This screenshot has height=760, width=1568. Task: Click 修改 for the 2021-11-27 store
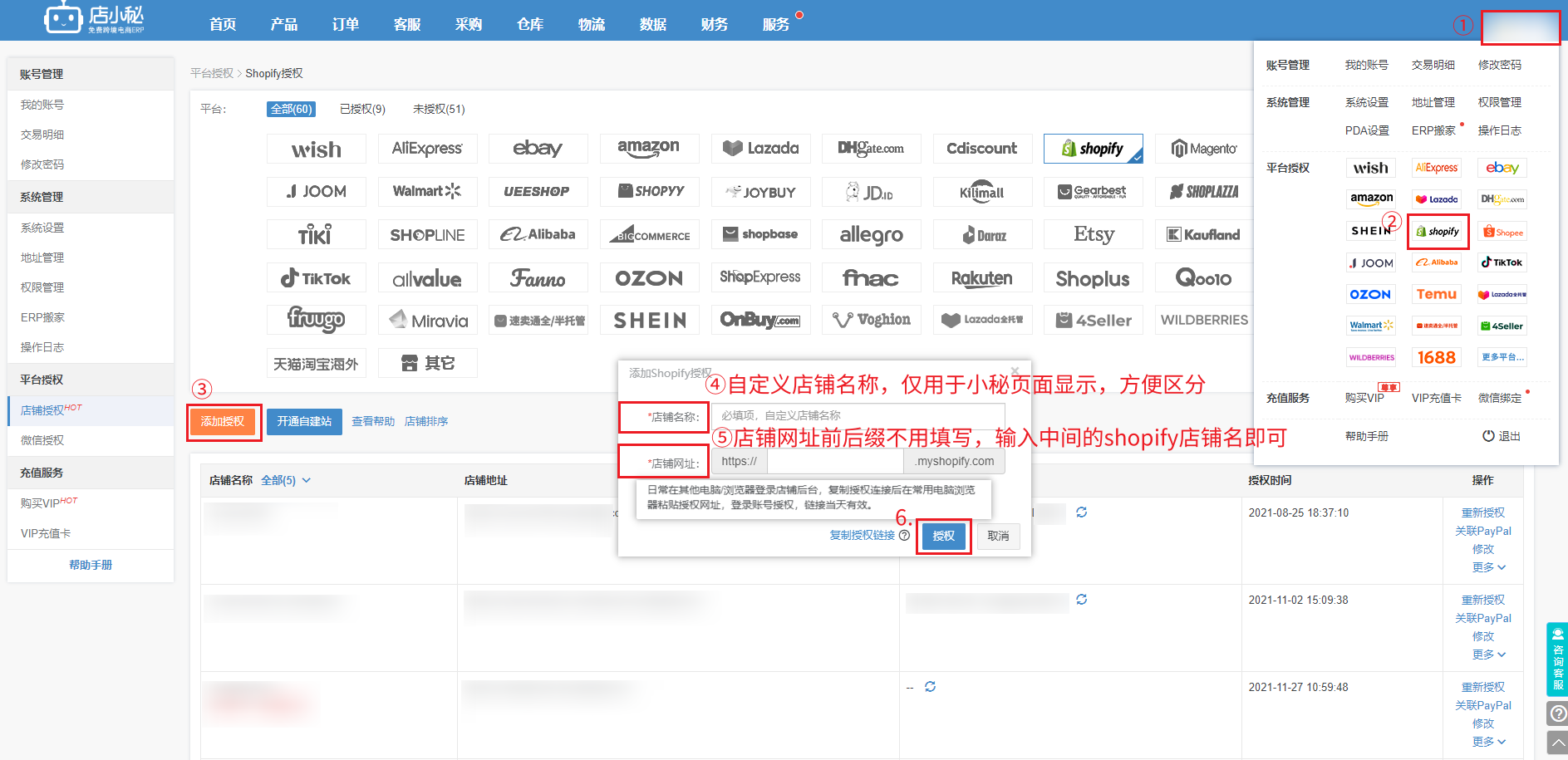coord(1483,723)
